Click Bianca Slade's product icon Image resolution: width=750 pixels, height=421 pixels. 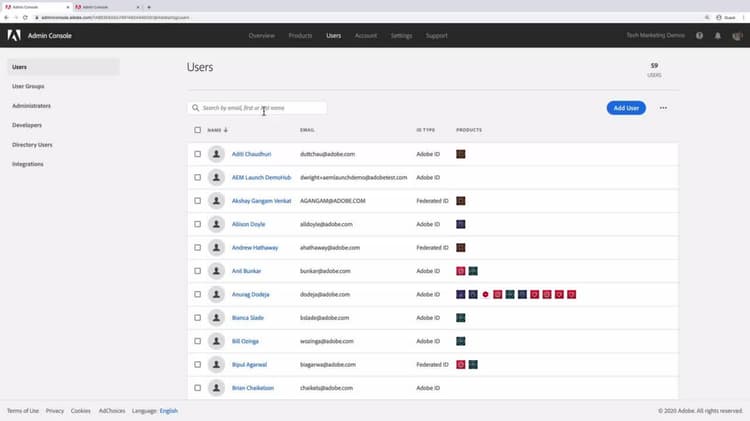(461, 318)
